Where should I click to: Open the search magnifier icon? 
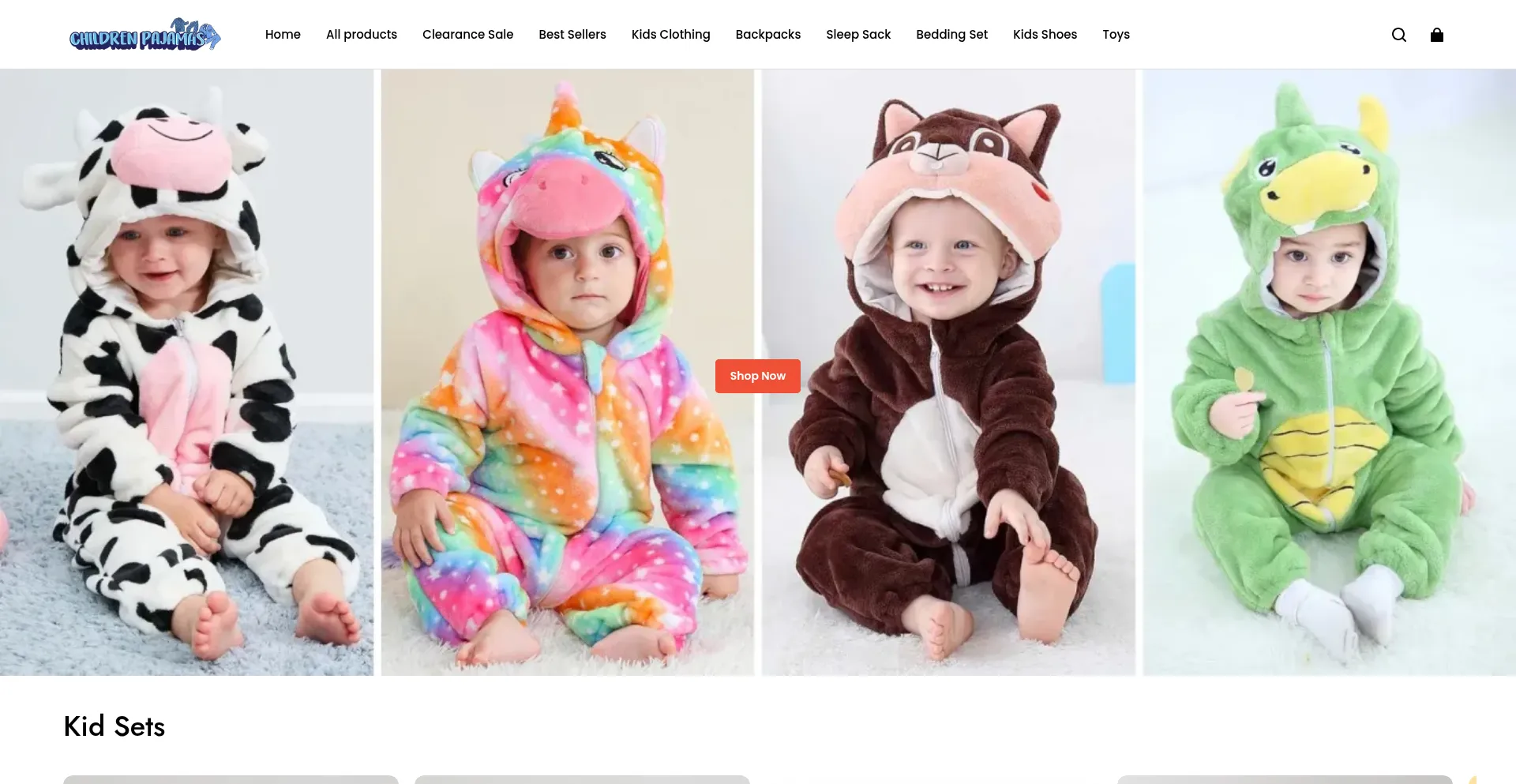tap(1398, 35)
